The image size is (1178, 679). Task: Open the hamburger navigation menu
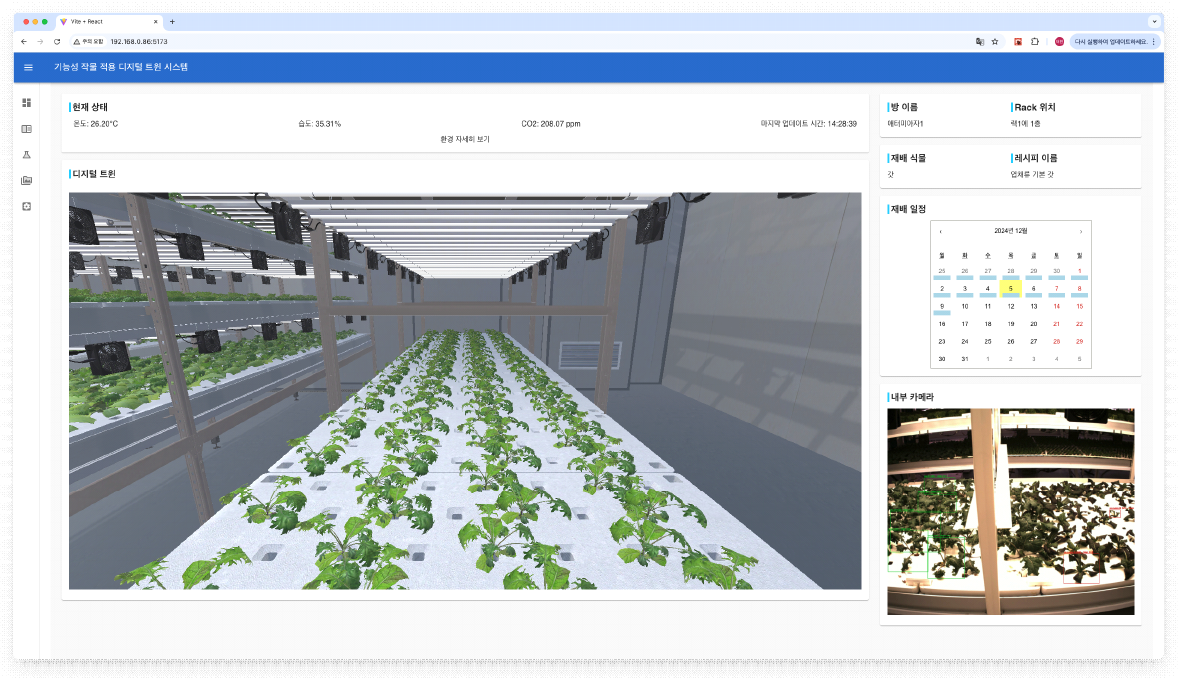point(28,67)
